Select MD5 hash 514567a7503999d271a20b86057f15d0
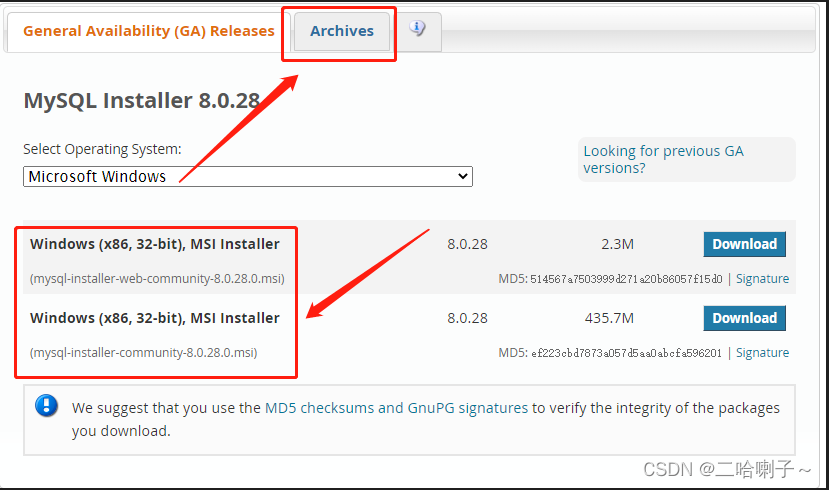This screenshot has height=490, width=829. point(626,279)
